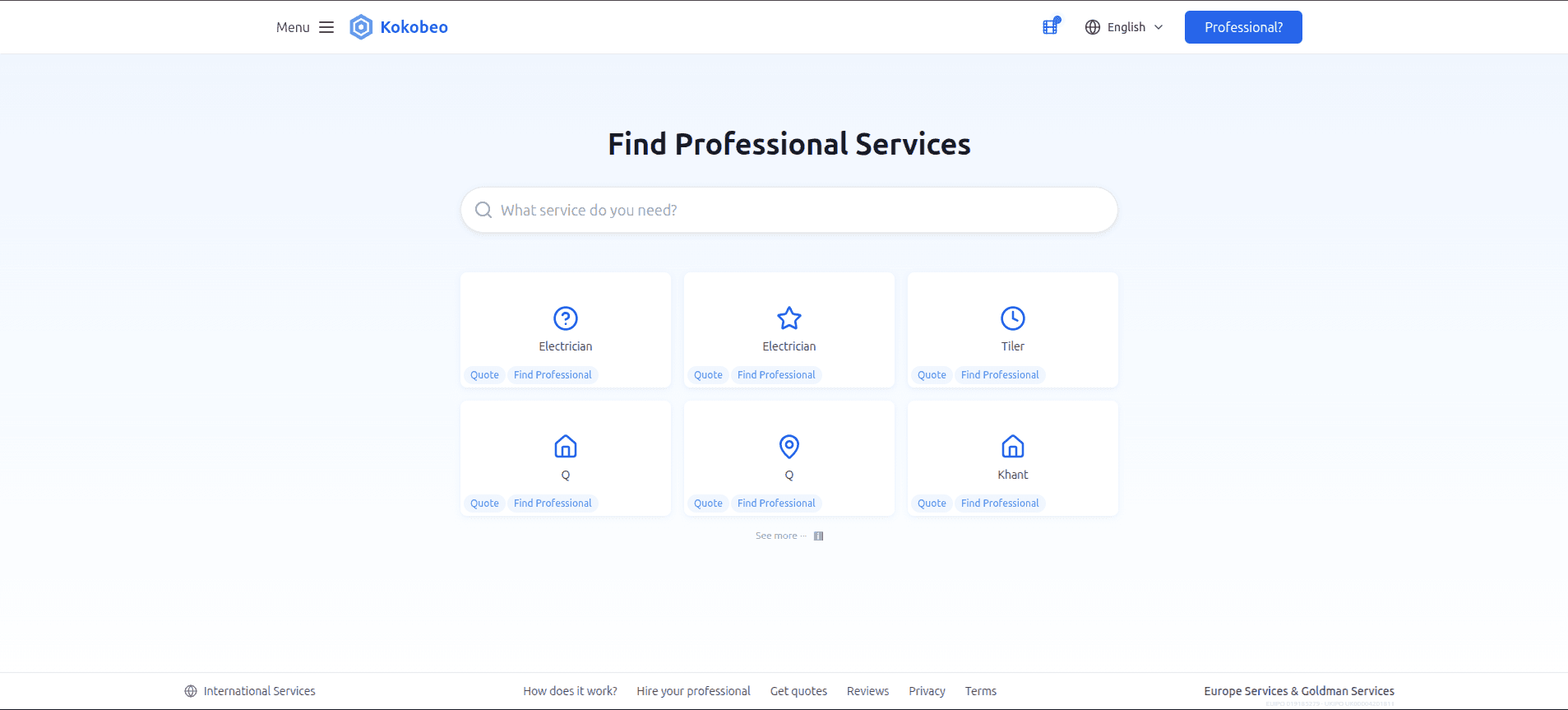Click the globe icon beside International Services
This screenshot has width=1568, height=710.
(x=191, y=691)
